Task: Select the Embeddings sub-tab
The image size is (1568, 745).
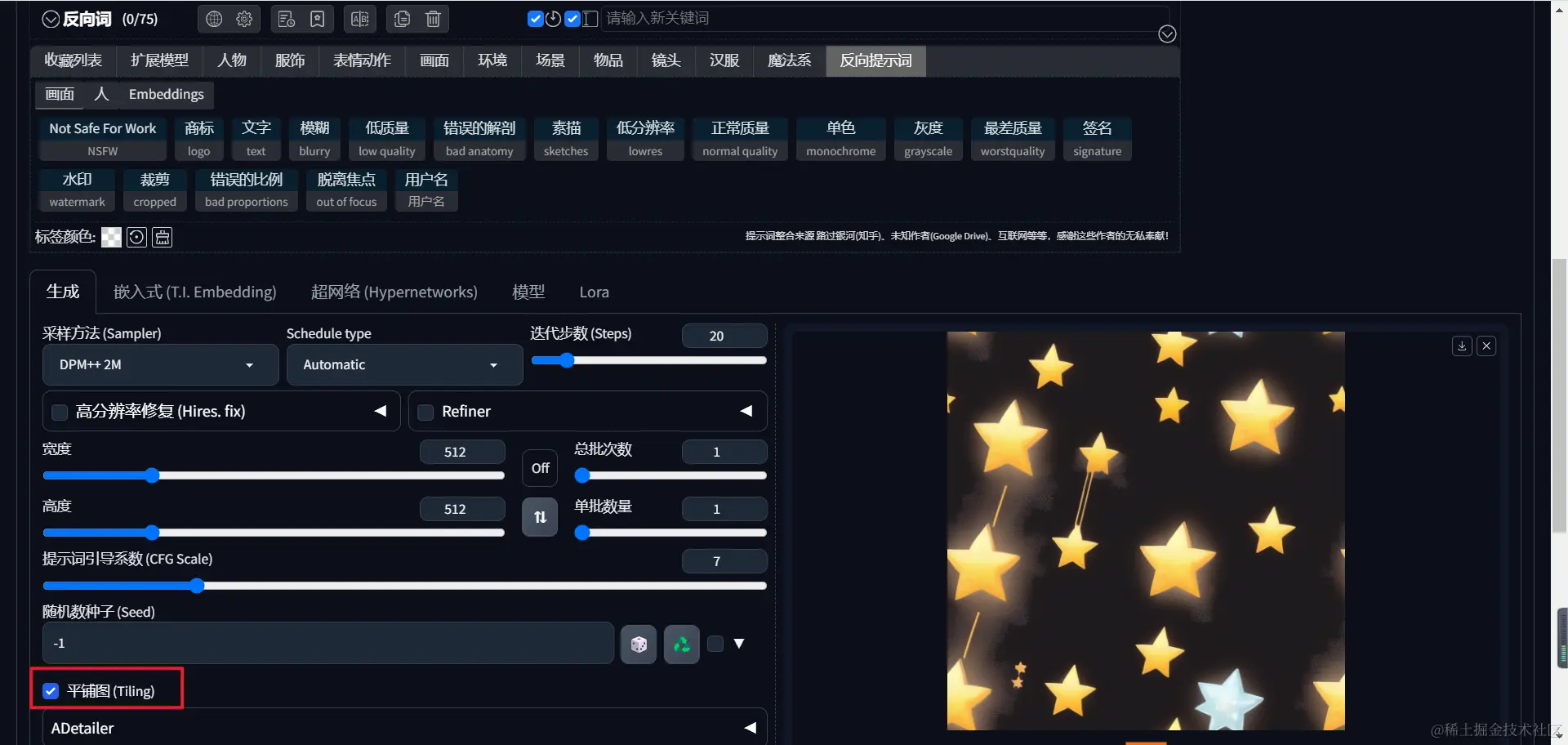Action: (167, 95)
